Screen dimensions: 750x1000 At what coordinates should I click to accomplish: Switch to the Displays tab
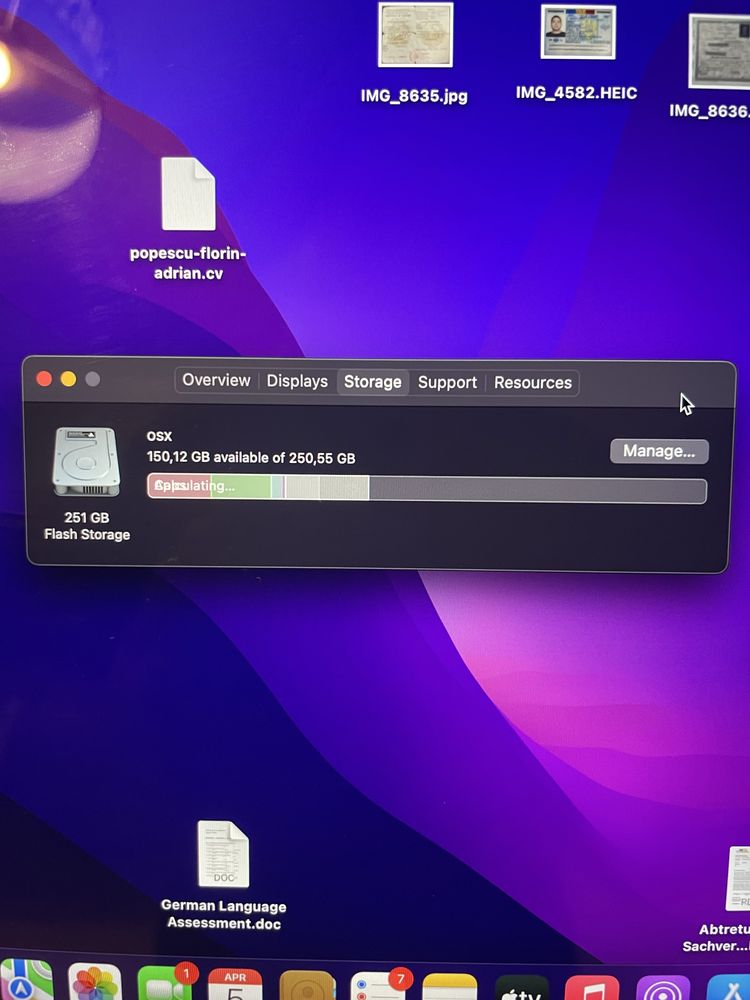point(297,381)
